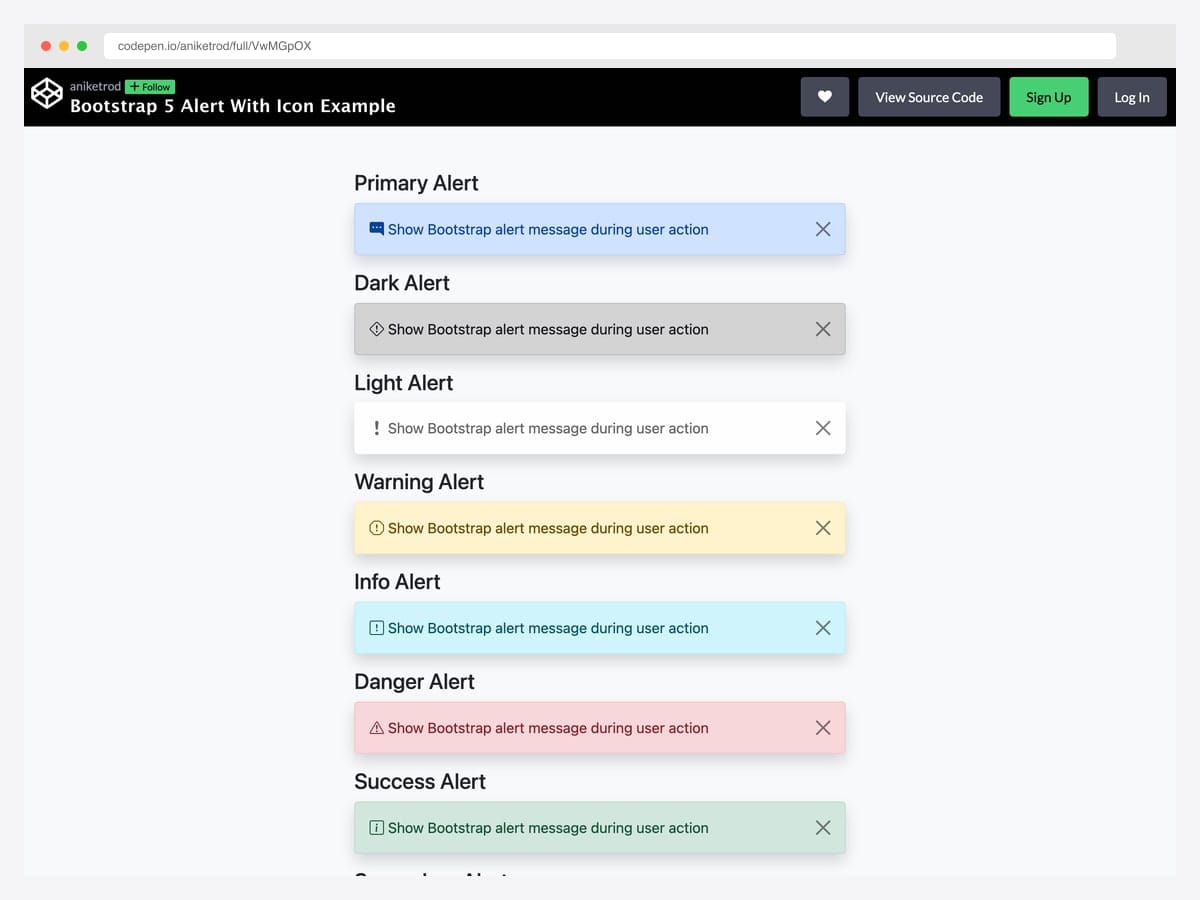Click the info square icon in Success alert
Screen dimensions: 1200x900
pos(376,828)
